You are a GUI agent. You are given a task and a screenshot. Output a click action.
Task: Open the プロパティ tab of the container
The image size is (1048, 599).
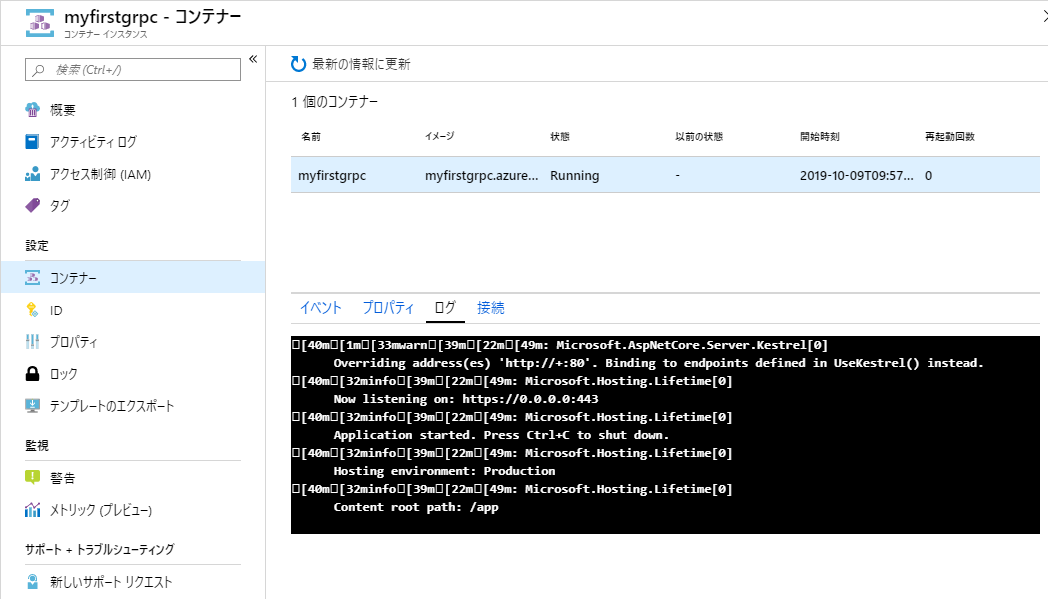[x=389, y=308]
